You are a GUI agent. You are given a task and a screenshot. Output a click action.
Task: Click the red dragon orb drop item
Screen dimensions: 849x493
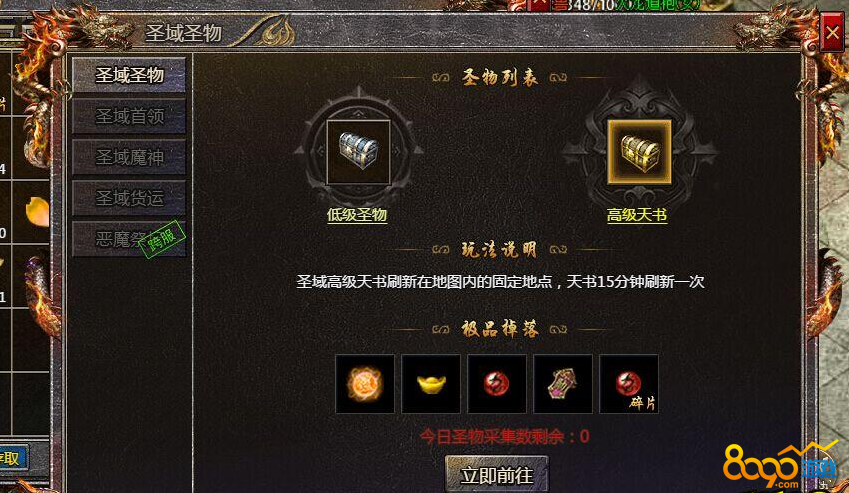click(x=497, y=384)
